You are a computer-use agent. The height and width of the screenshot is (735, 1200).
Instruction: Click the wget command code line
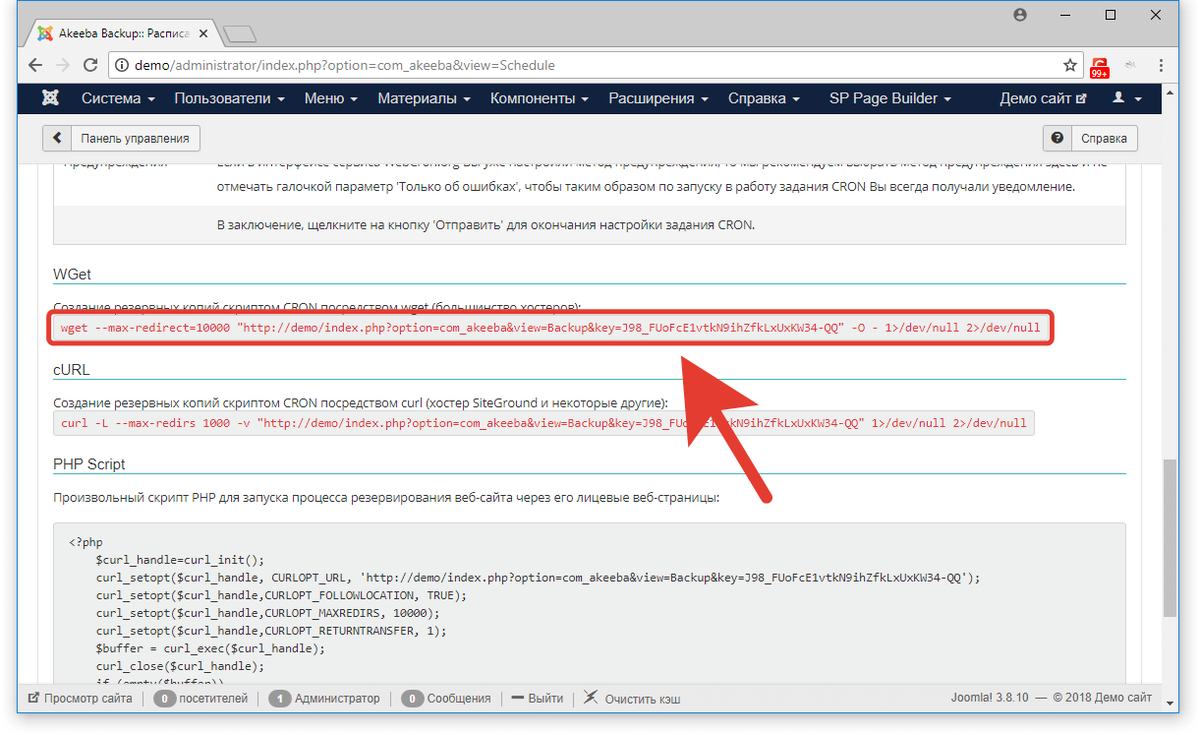point(550,327)
